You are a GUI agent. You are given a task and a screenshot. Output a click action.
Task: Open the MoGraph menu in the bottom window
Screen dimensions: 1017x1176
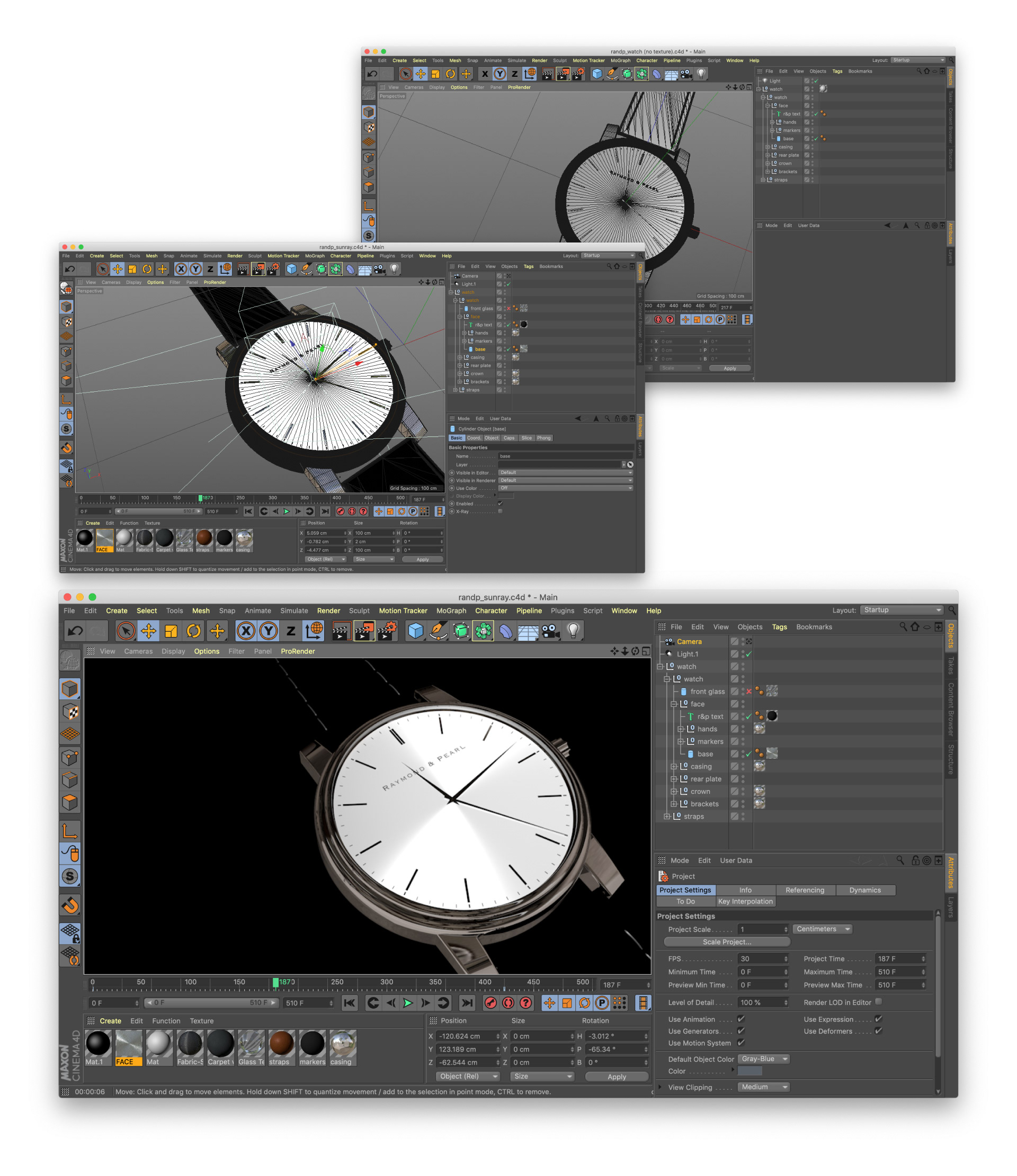pos(451,611)
